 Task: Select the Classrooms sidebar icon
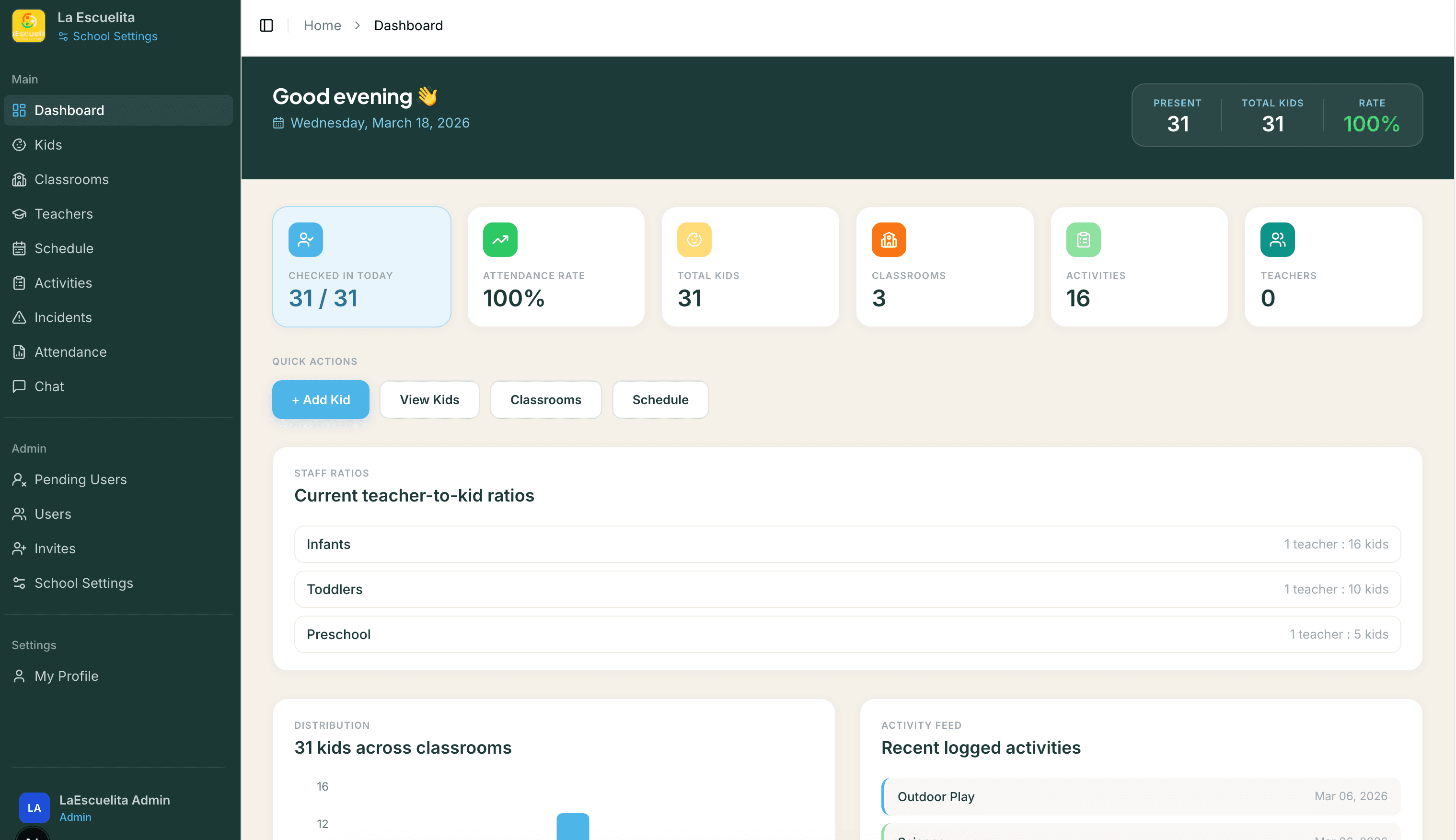pos(19,179)
